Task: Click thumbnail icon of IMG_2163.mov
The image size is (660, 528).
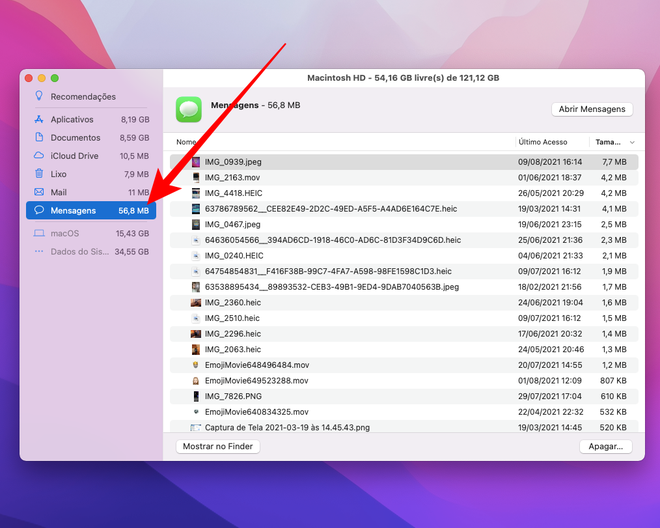Action: (196, 177)
